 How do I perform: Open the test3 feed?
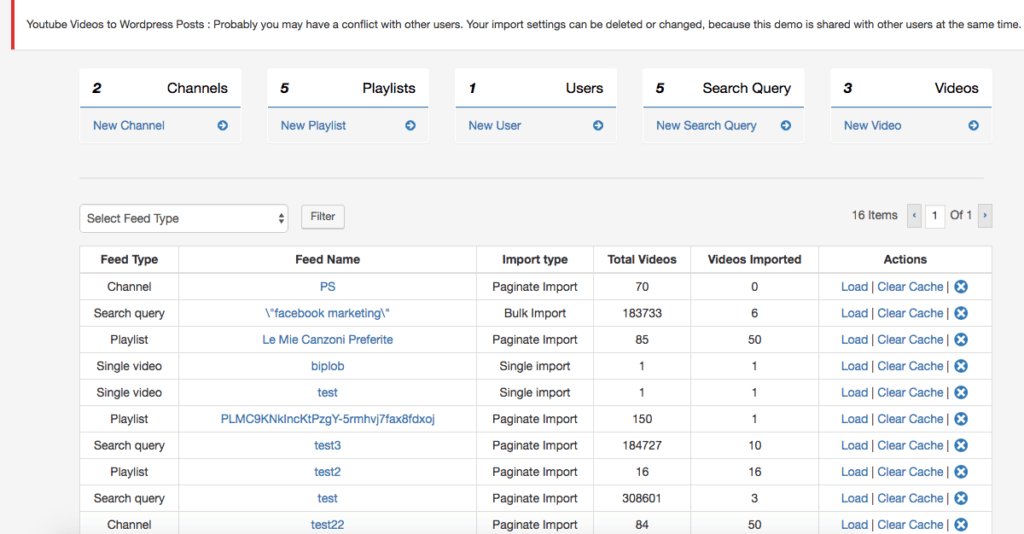point(328,445)
